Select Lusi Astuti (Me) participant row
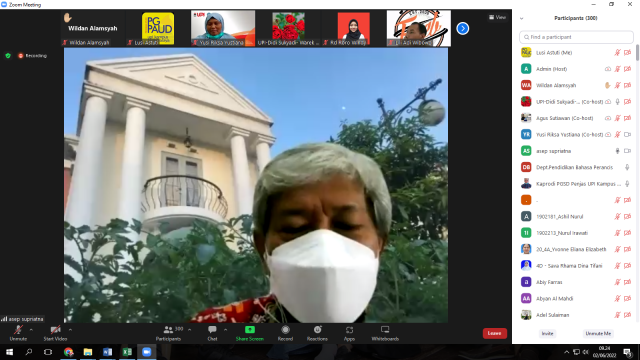The width and height of the screenshot is (640, 360). 576,53
